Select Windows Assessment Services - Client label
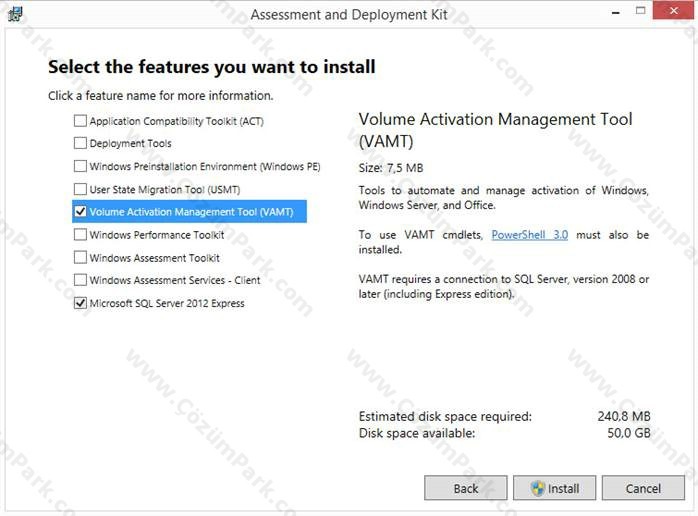The width and height of the screenshot is (698, 516). 175,280
